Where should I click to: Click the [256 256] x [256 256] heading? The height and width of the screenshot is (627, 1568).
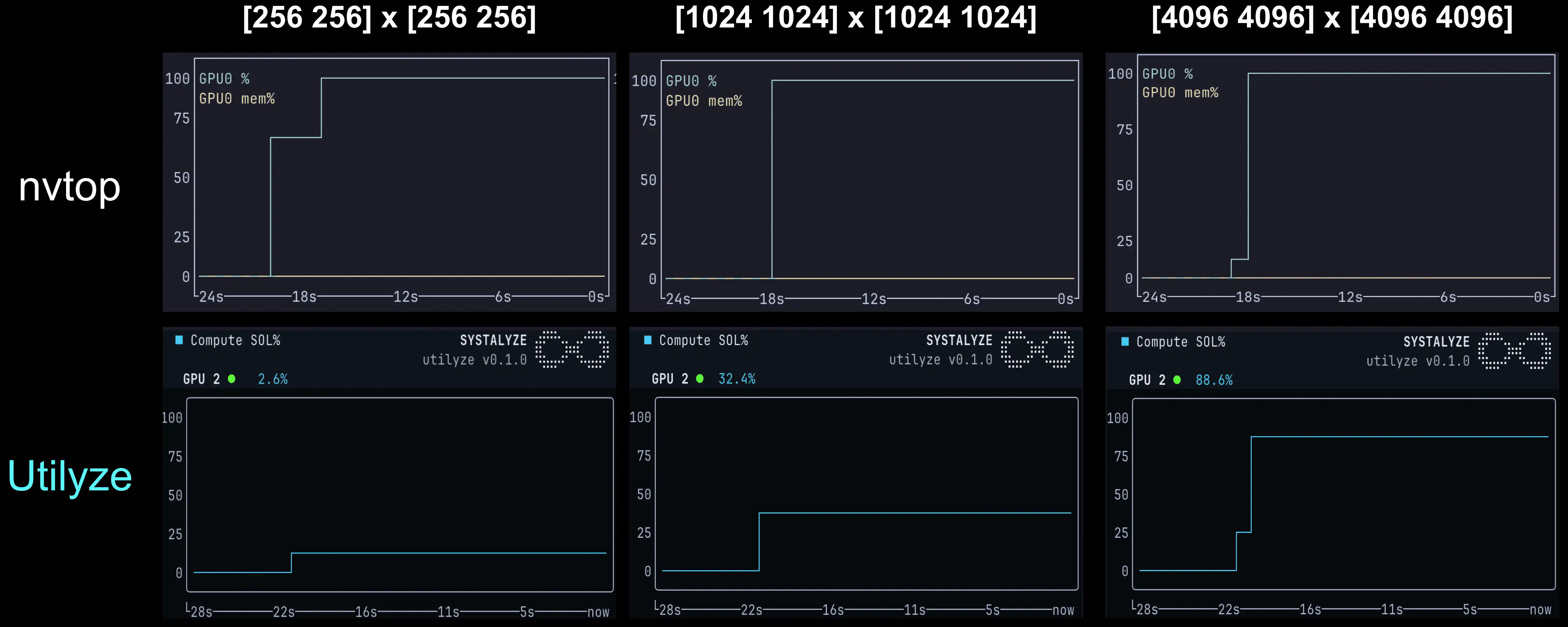pyautogui.click(x=389, y=18)
